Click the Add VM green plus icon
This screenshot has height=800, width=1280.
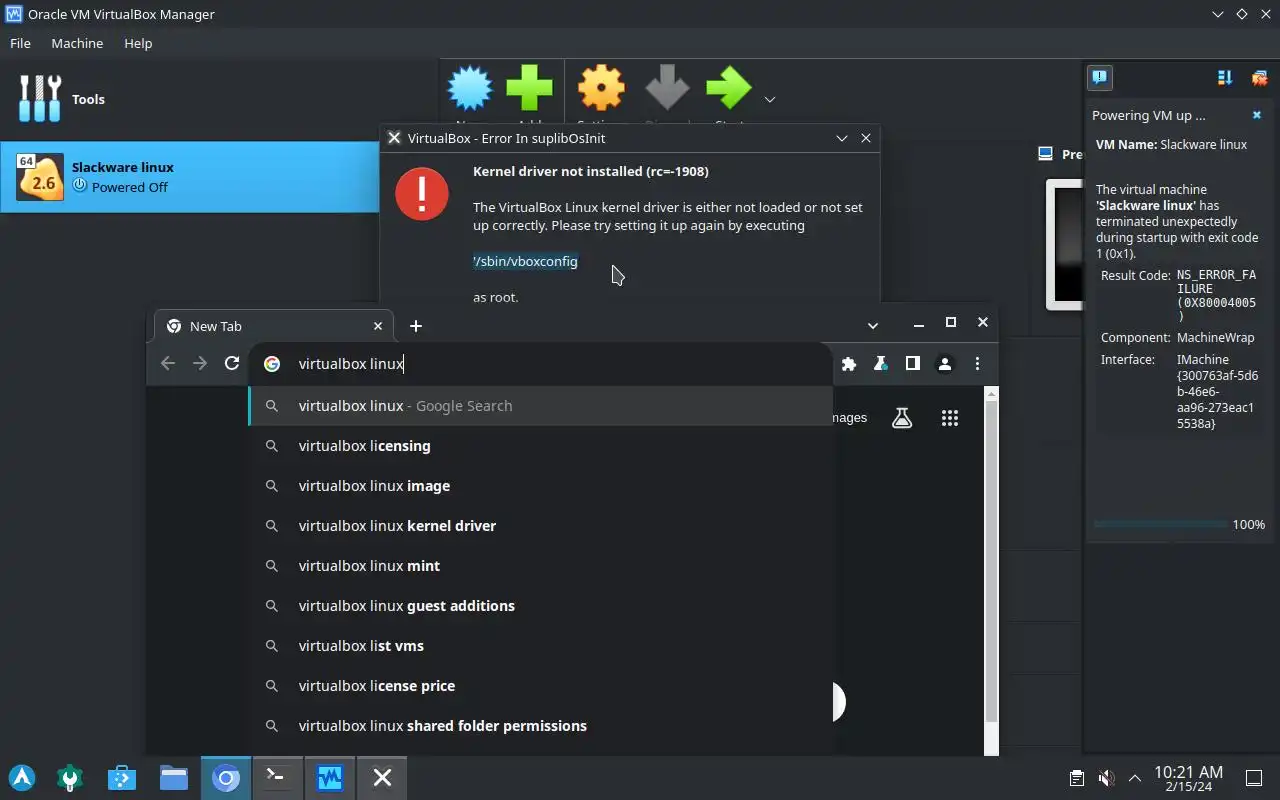[529, 88]
